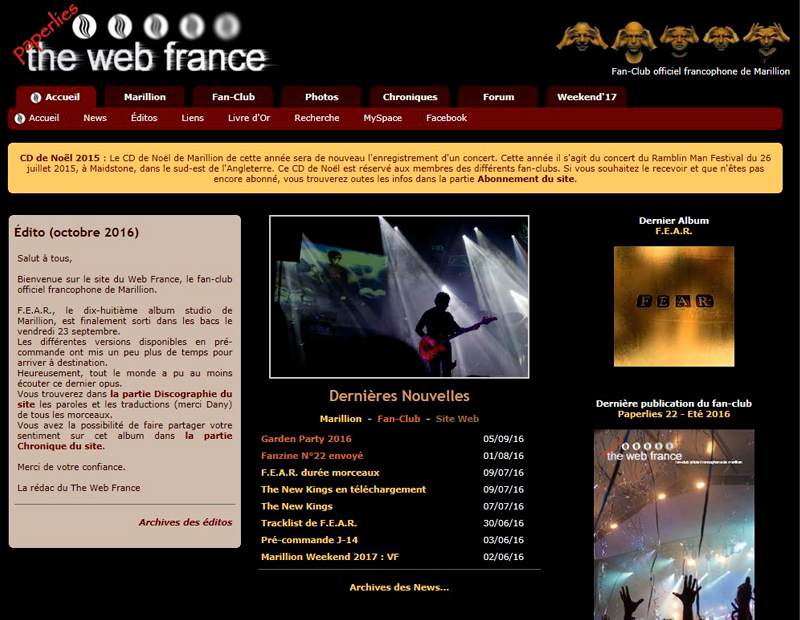Image resolution: width=800 pixels, height=620 pixels.
Task: Click the Dernières Nouvelles heading
Action: 399,396
